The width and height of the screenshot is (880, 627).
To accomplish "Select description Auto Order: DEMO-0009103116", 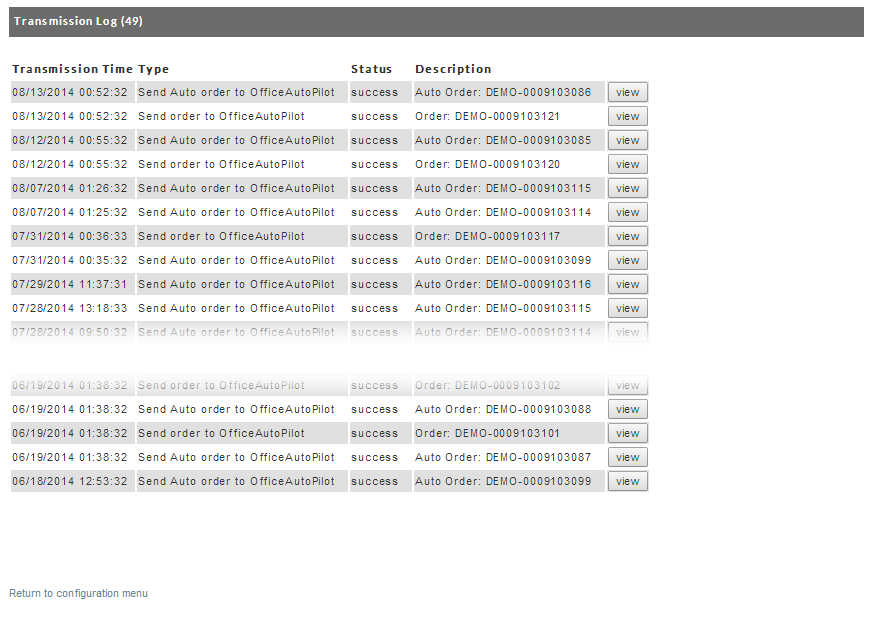I will coord(503,285).
